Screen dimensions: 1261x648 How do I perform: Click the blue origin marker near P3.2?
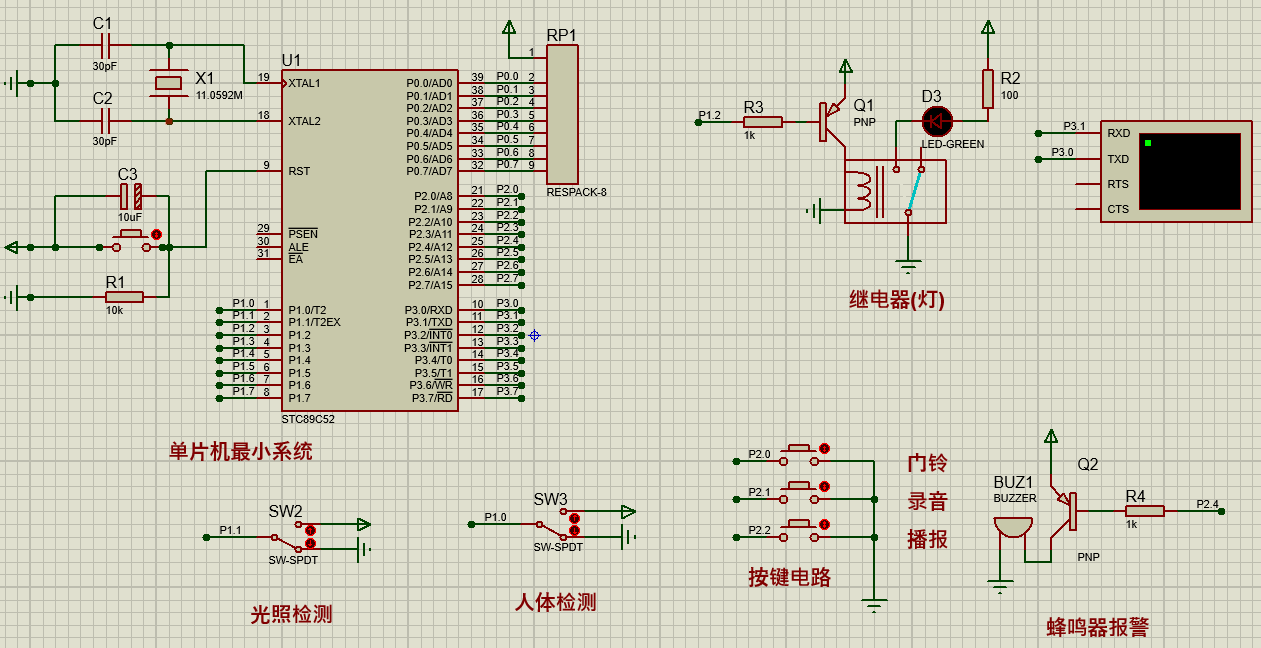pos(534,336)
